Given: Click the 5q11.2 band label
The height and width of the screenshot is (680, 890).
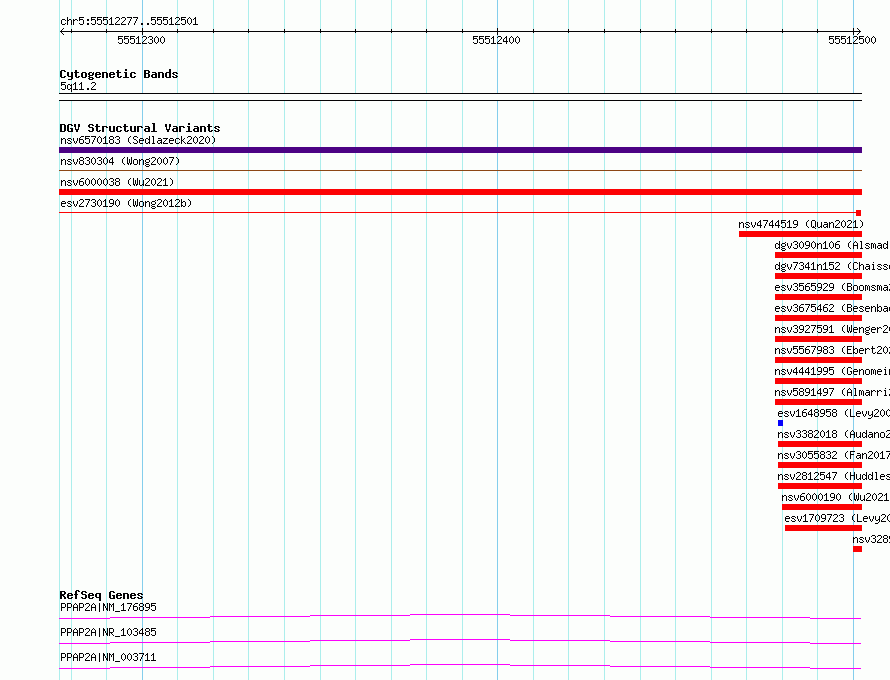Looking at the screenshot, I should 78,86.
